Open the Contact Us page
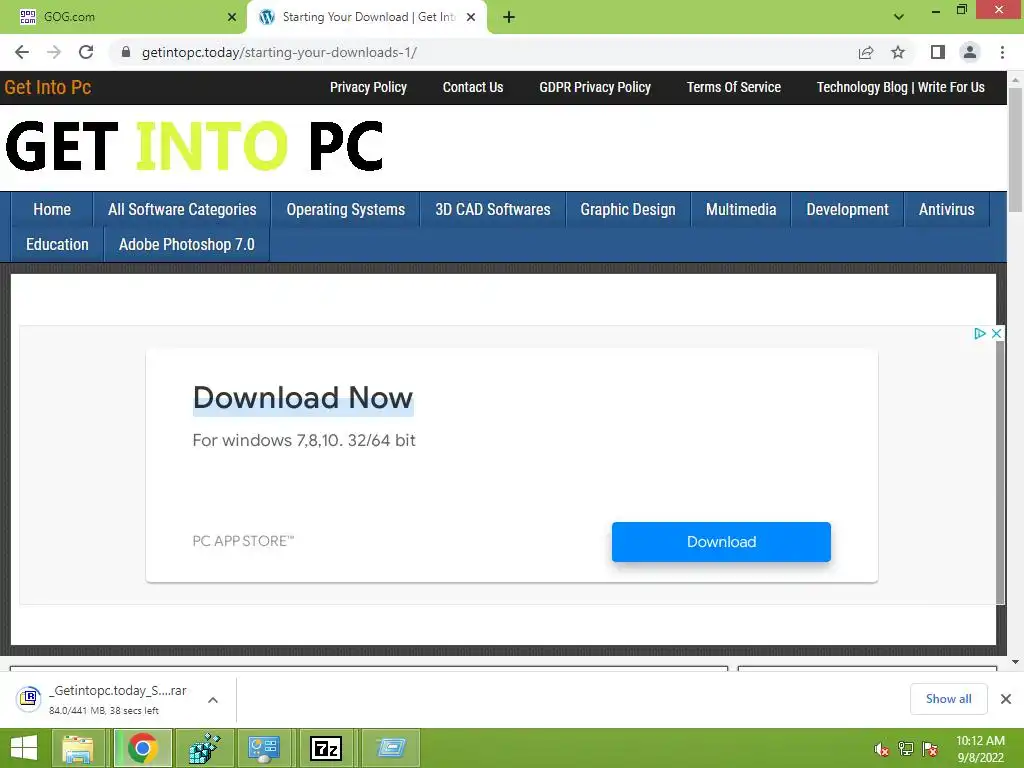Image resolution: width=1024 pixels, height=768 pixels. [x=473, y=88]
